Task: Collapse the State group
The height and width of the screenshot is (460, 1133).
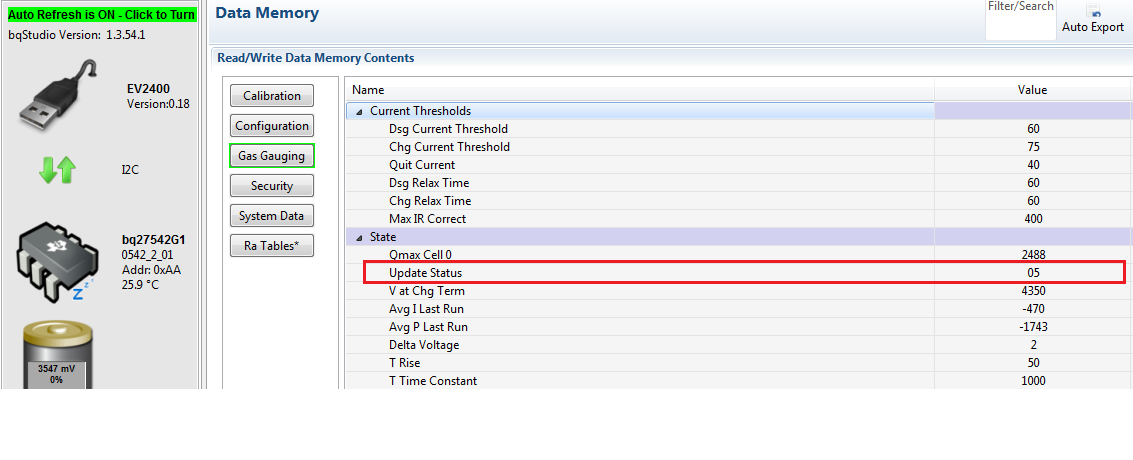Action: (359, 237)
